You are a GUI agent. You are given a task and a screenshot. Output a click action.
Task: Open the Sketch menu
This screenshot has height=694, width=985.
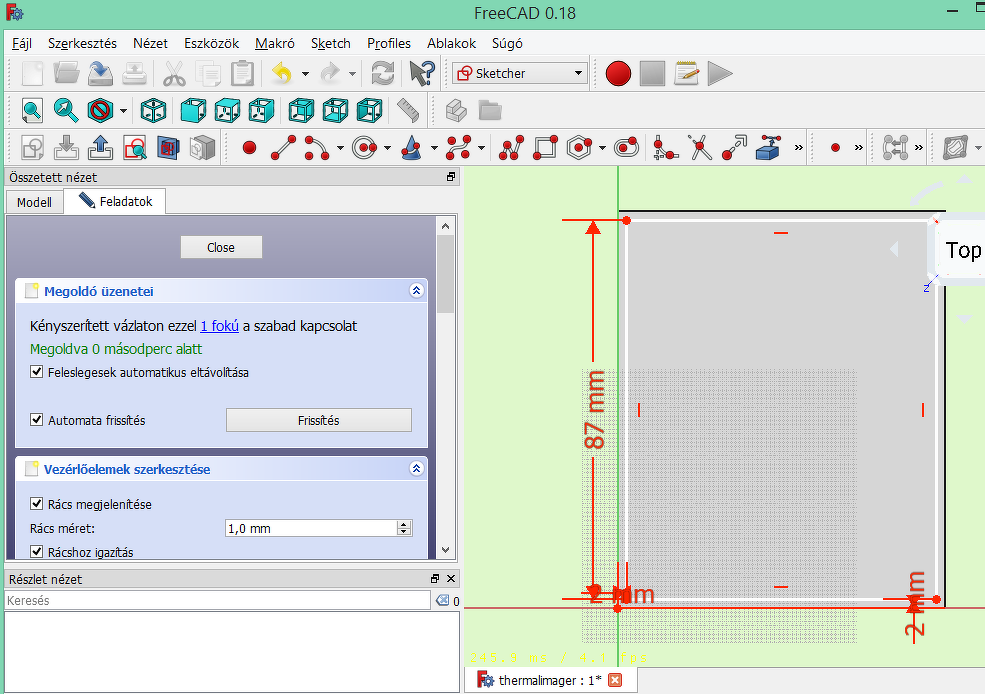point(330,43)
